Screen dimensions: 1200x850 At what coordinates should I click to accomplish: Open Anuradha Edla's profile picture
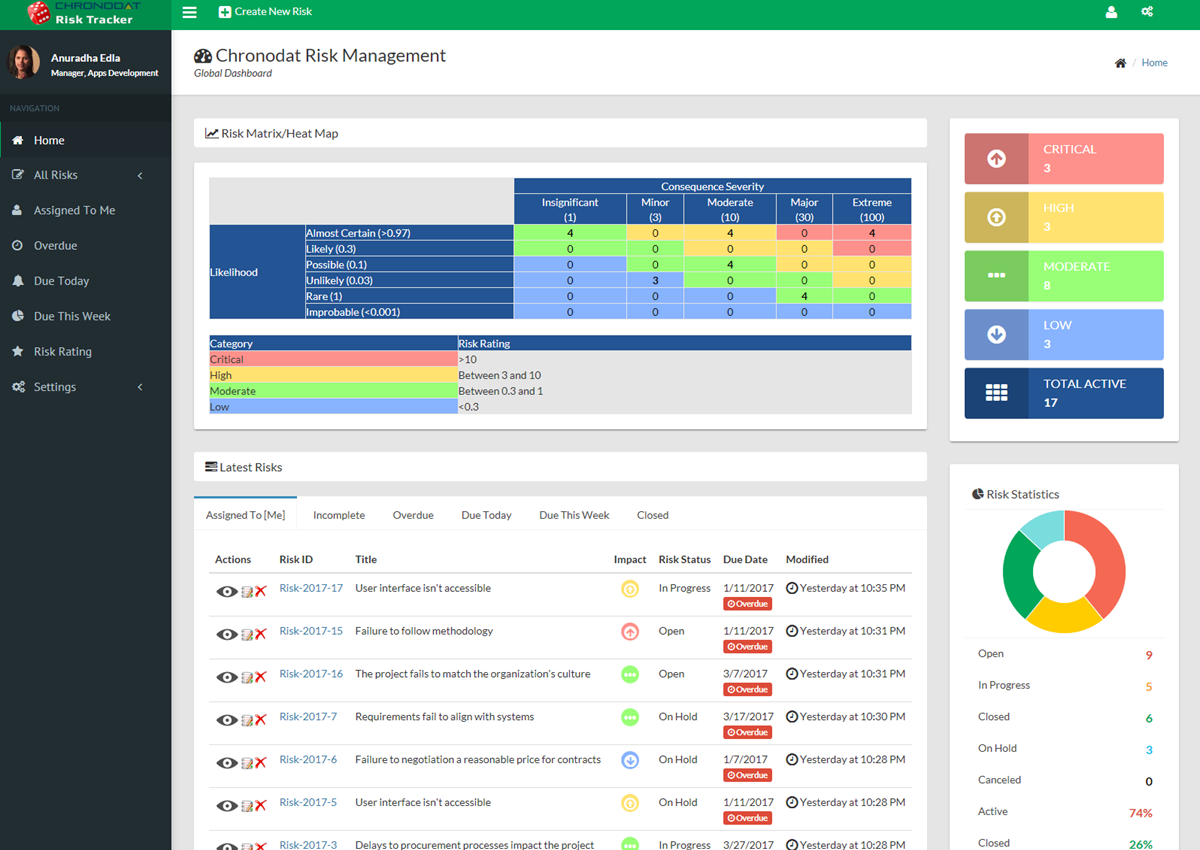[24, 62]
